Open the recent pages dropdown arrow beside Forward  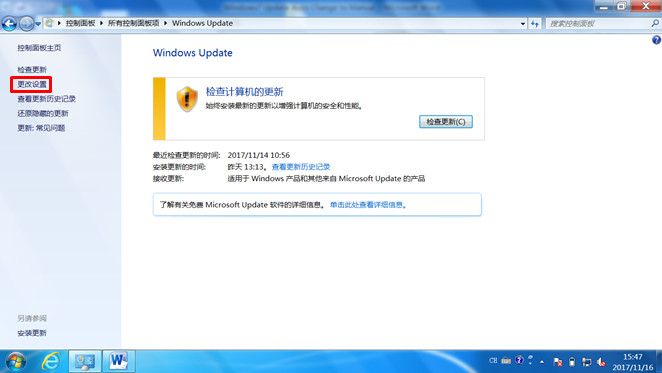tap(38, 24)
